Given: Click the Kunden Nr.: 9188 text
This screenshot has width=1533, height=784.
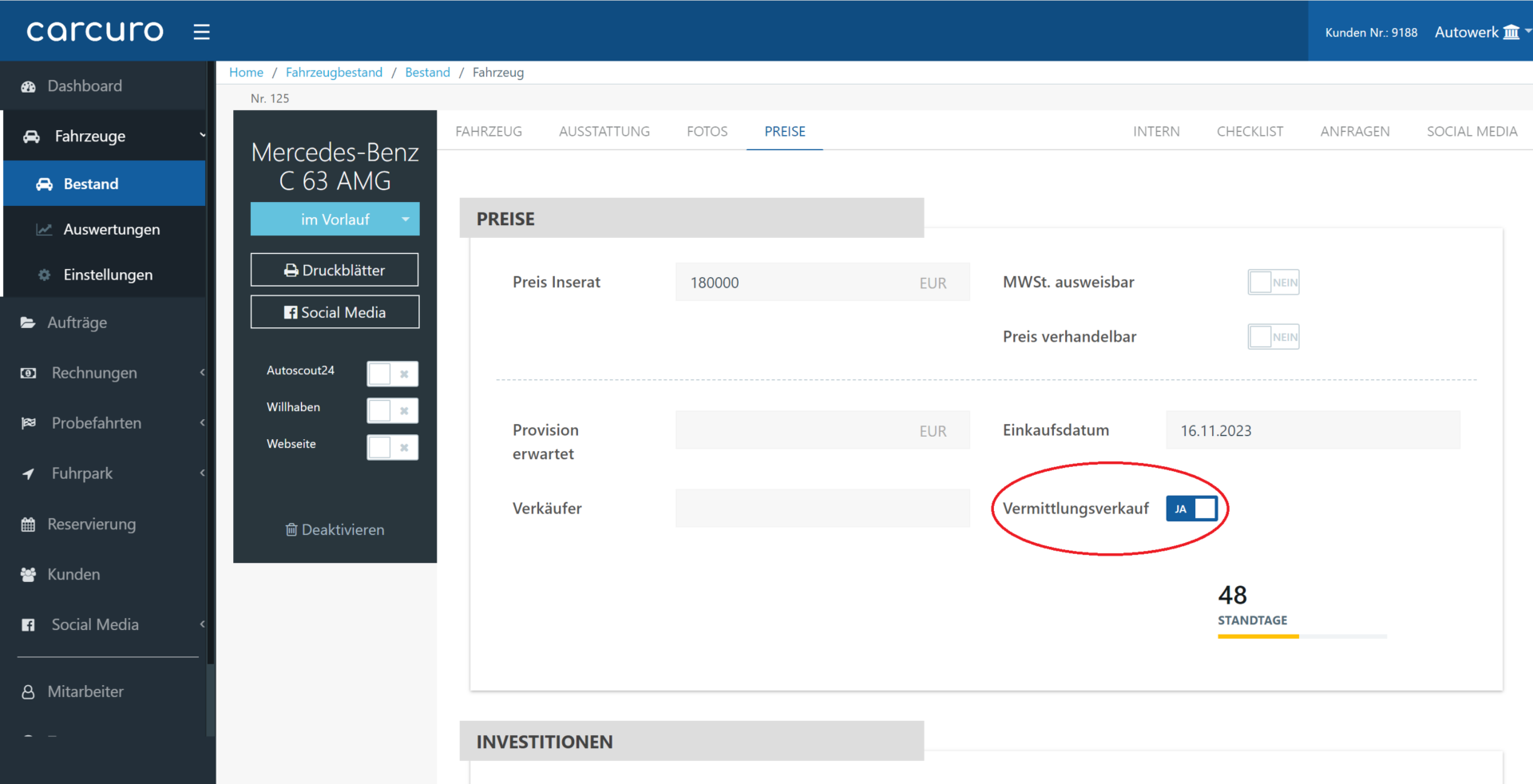Looking at the screenshot, I should pos(1371,33).
